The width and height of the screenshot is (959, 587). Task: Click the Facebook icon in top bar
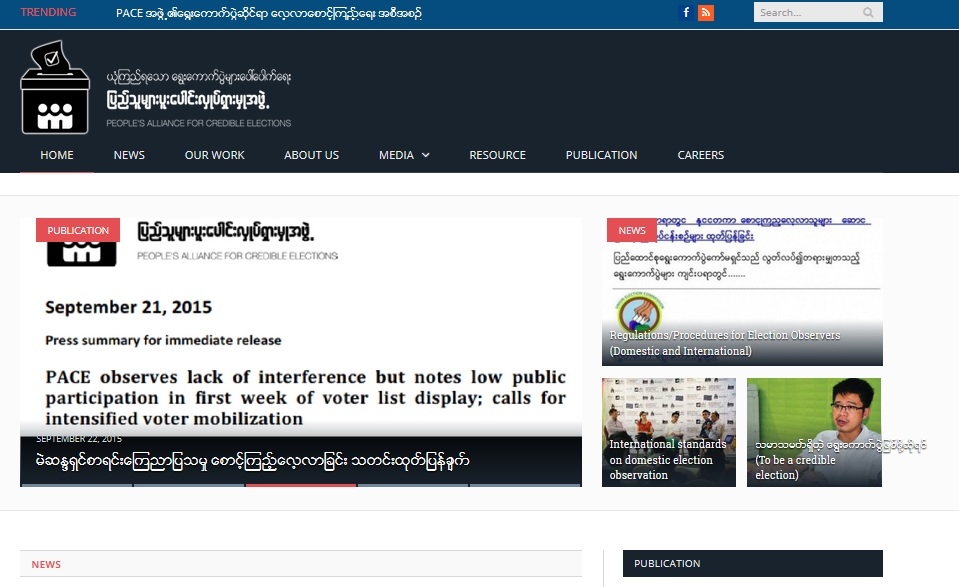[x=686, y=13]
